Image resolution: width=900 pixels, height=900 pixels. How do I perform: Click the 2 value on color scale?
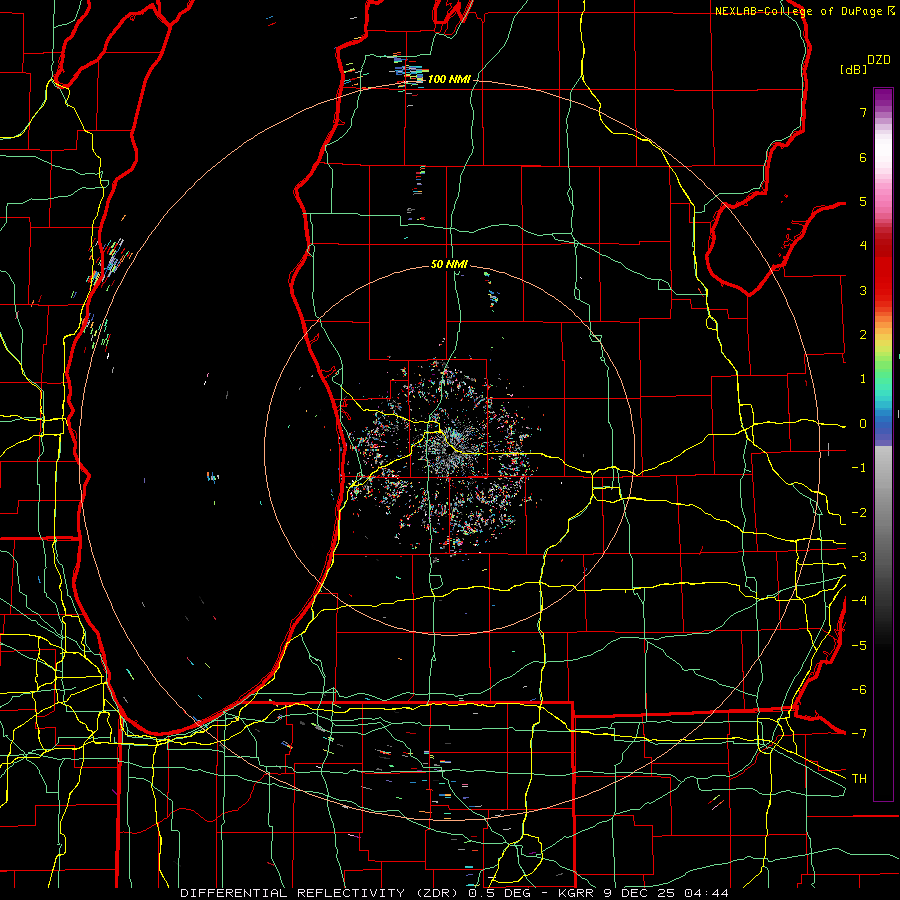coord(863,335)
